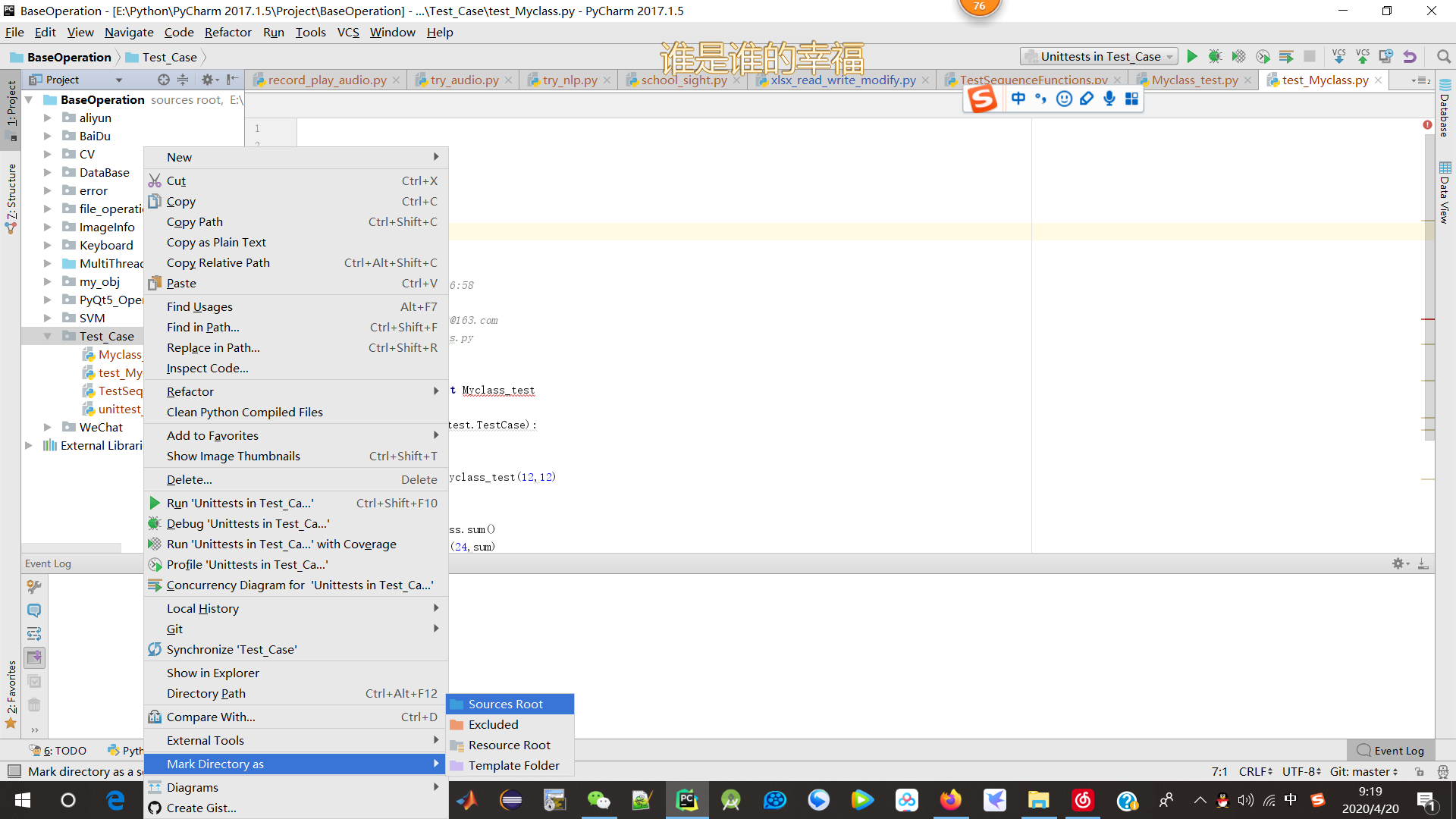Open Search Everywhere magnifier icon
The image size is (1456, 819).
[x=1443, y=57]
